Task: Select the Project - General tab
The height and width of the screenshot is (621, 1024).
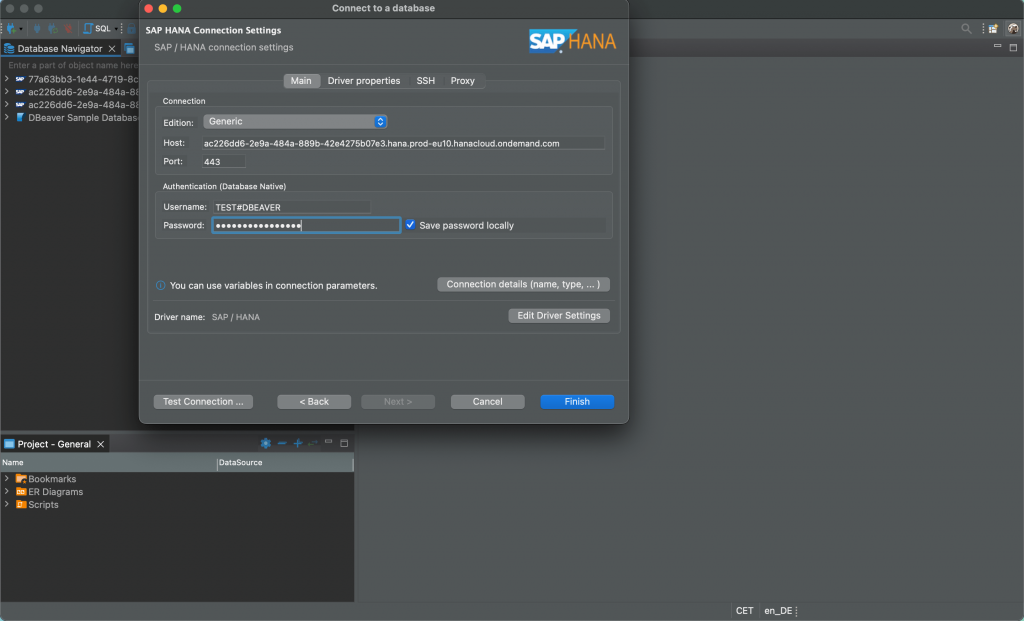Action: click(x=54, y=444)
